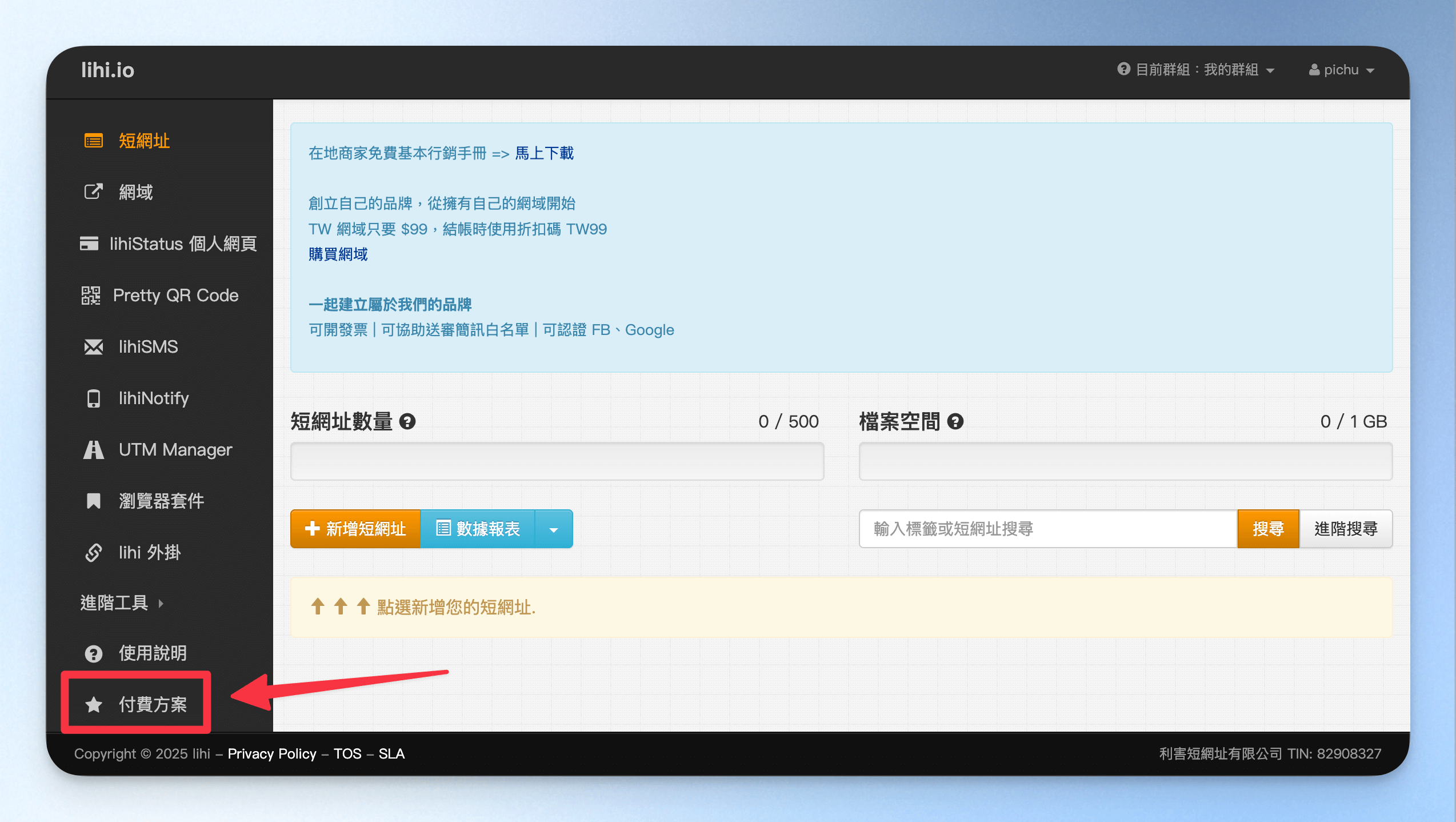Click the lihiSMS envelope icon
The image size is (1456, 822).
pos(94,347)
